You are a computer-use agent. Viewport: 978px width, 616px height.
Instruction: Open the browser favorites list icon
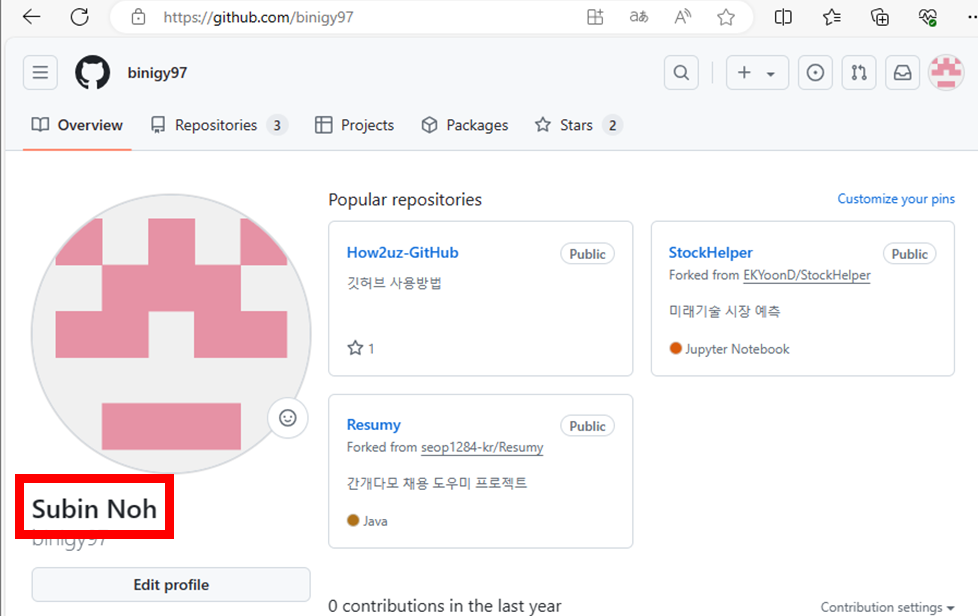click(831, 17)
